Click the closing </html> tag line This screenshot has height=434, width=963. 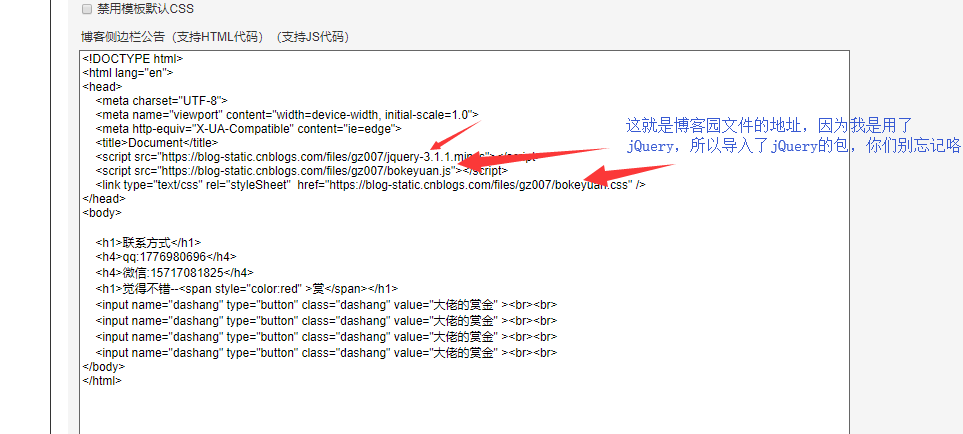pos(102,380)
